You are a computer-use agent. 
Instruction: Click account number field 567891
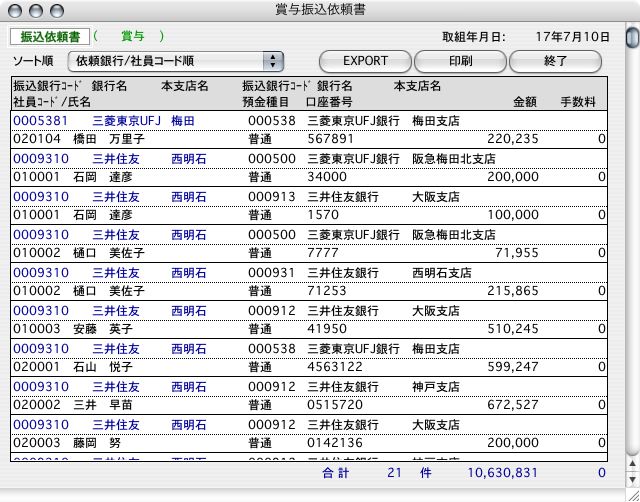pos(331,140)
